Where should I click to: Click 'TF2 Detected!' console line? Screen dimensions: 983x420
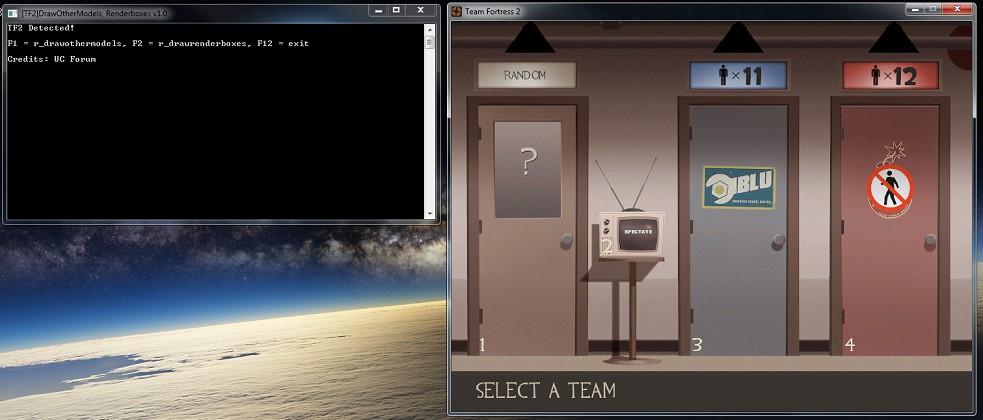(41, 28)
